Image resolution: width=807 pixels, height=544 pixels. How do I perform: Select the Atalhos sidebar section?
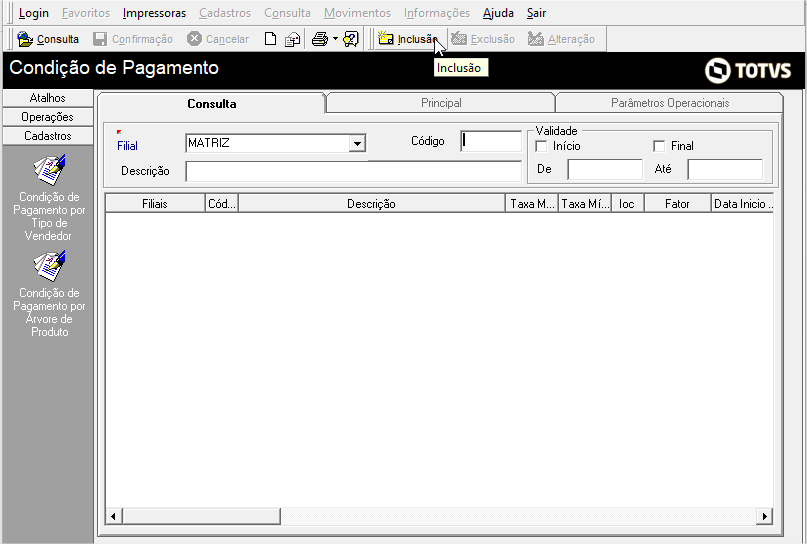click(x=47, y=98)
